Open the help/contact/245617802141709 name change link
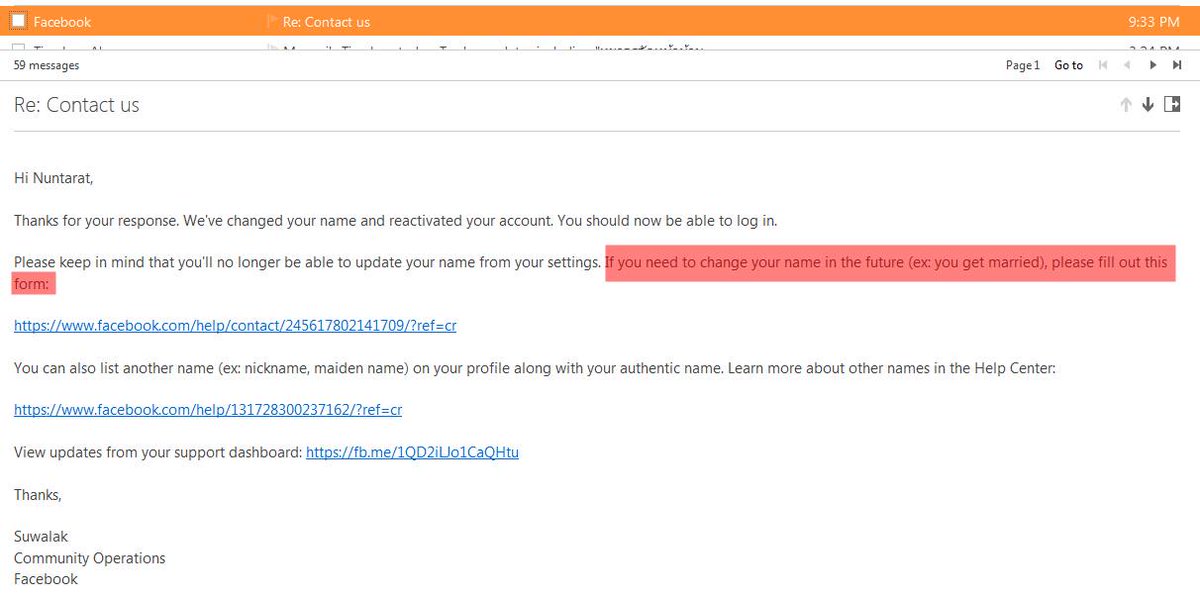This screenshot has width=1200, height=598. click(235, 326)
